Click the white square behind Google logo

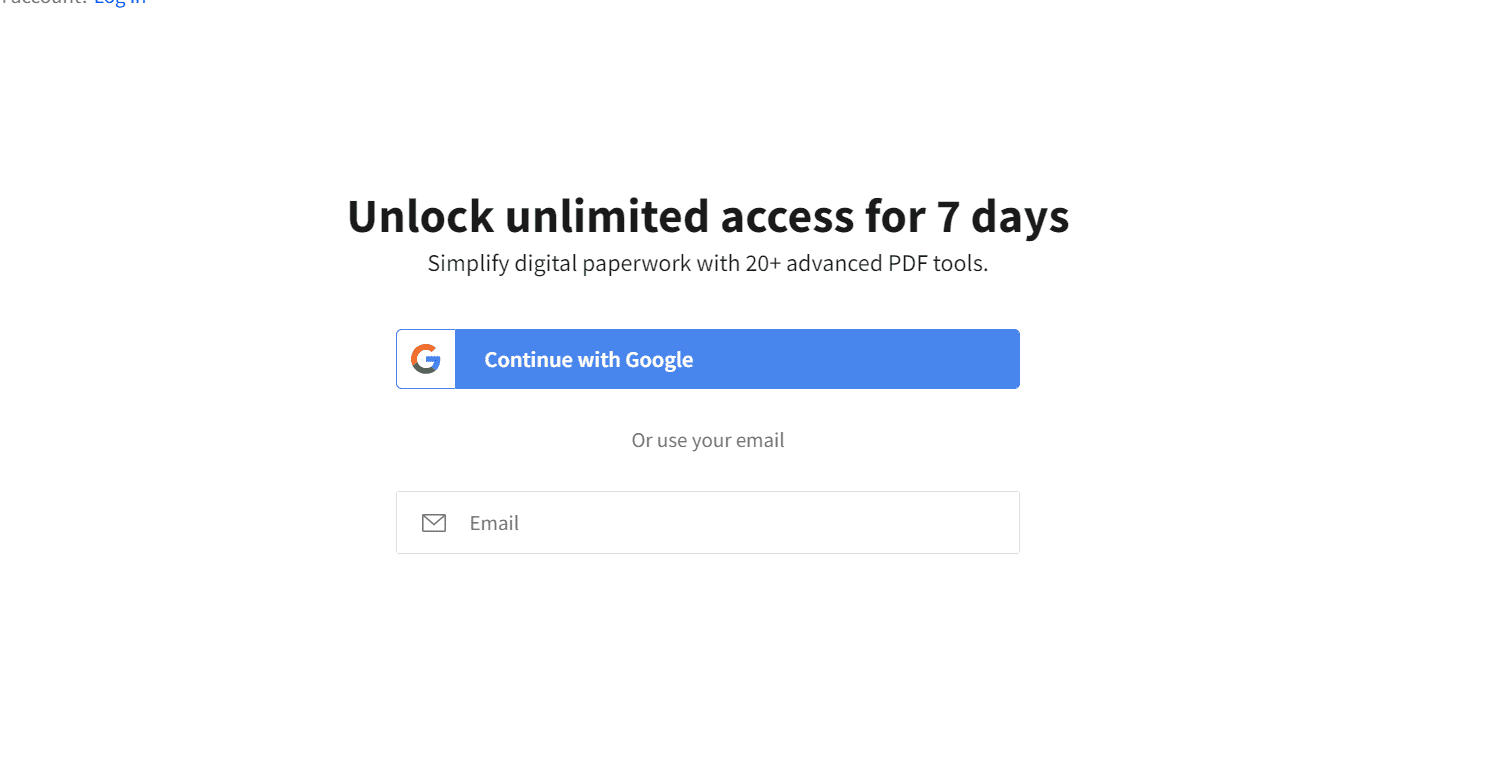(426, 359)
